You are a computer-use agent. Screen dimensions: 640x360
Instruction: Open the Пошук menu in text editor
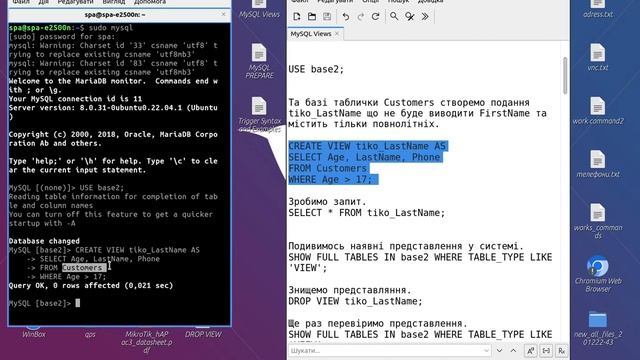pyautogui.click(x=398, y=2)
